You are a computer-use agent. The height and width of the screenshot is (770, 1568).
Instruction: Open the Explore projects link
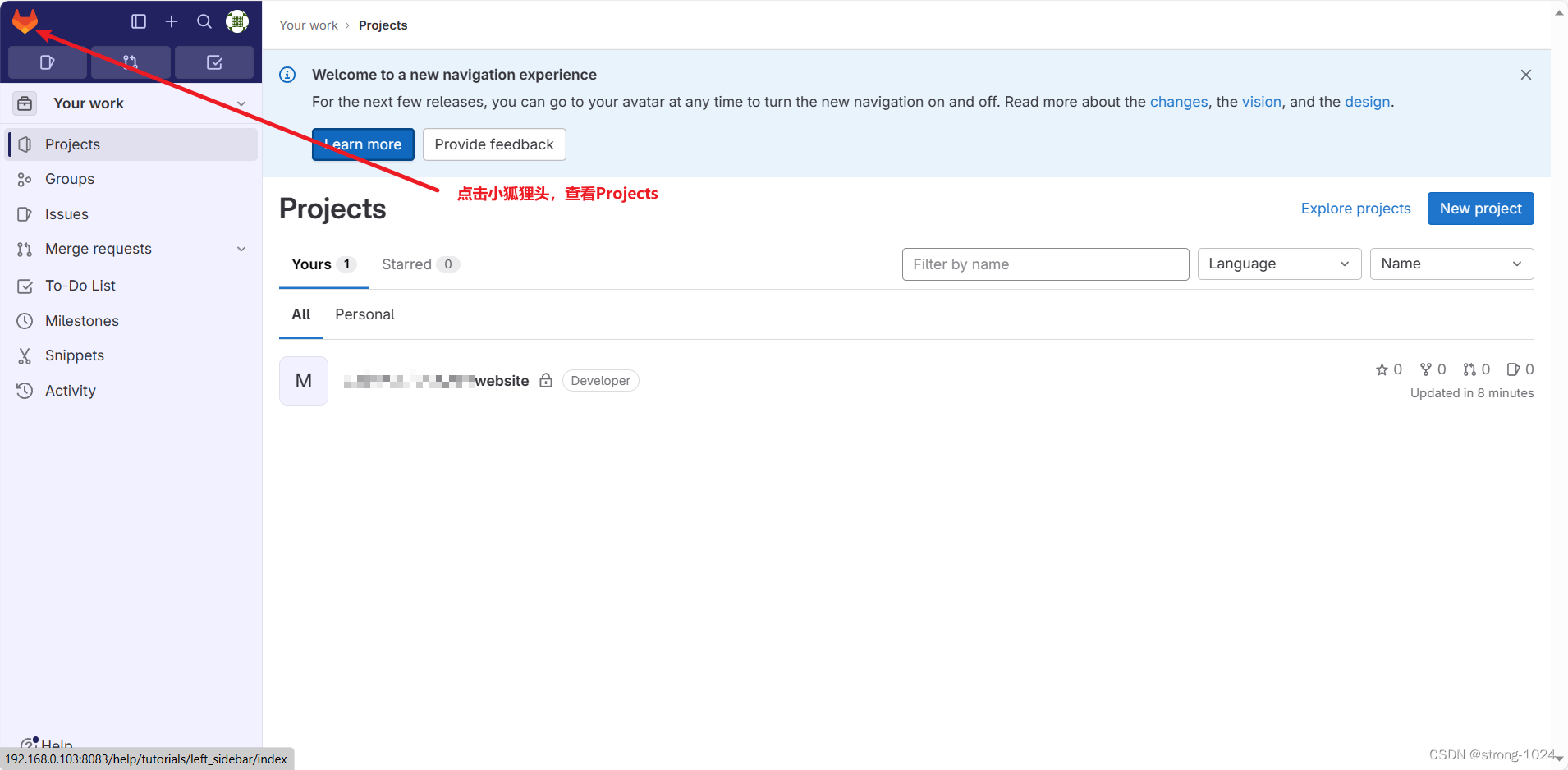1355,209
